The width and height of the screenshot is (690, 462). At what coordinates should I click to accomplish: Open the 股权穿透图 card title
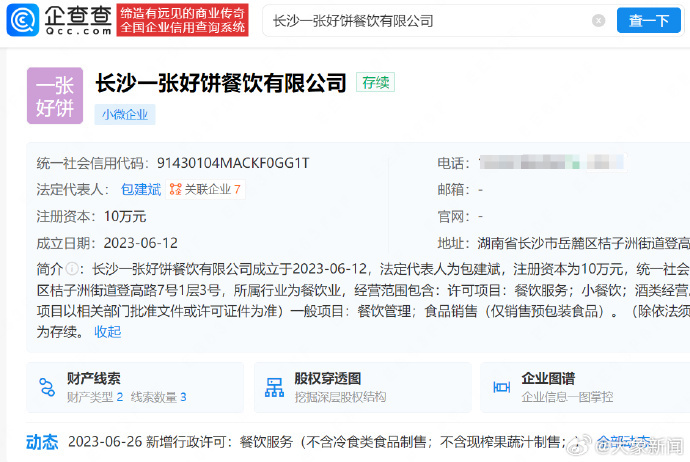pyautogui.click(x=328, y=378)
